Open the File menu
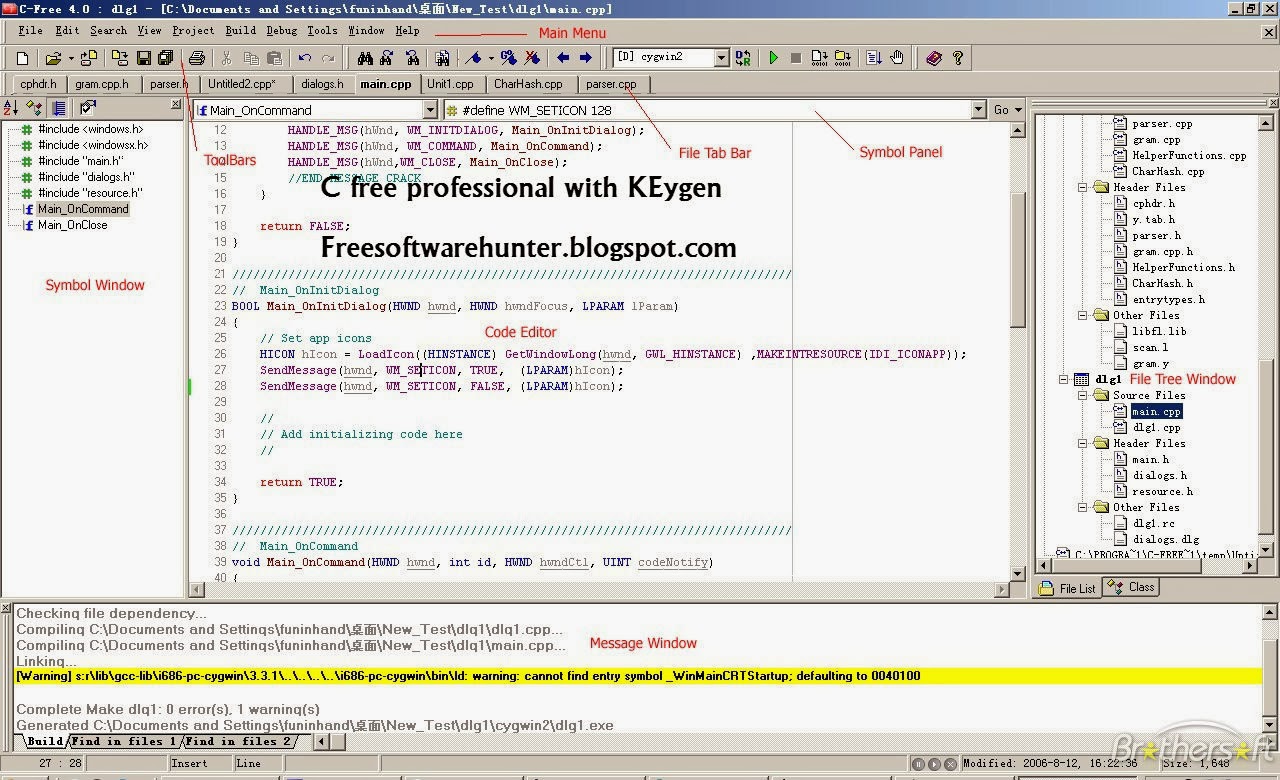The height and width of the screenshot is (780, 1280). pos(30,31)
